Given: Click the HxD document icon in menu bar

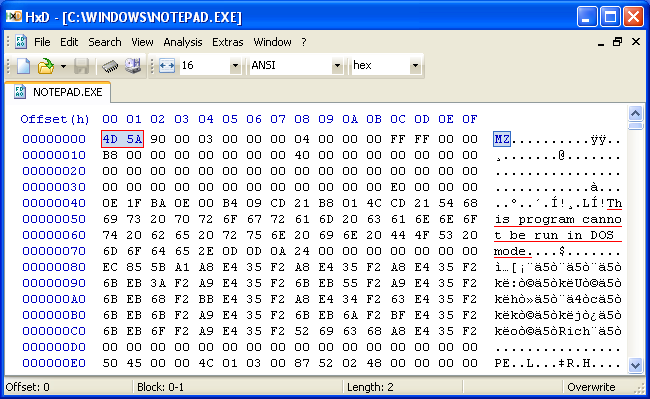Looking at the screenshot, I should tap(21, 42).
